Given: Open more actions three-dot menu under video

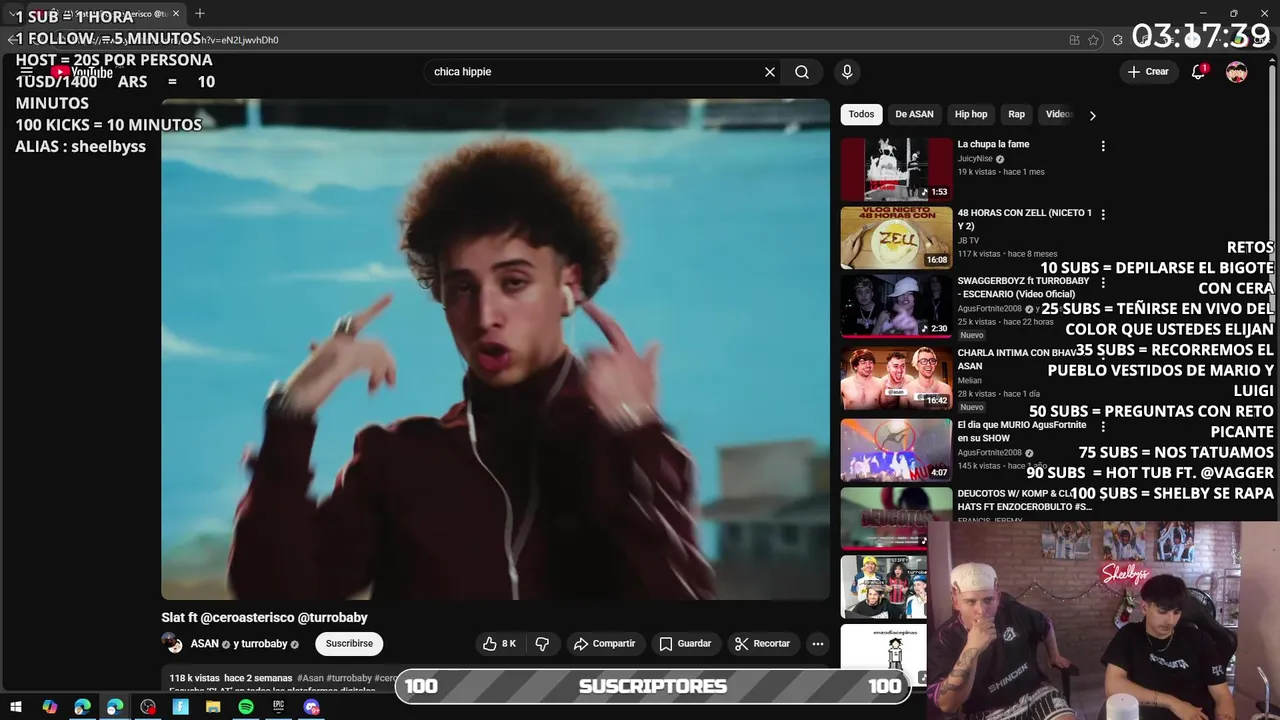Looking at the screenshot, I should 817,644.
